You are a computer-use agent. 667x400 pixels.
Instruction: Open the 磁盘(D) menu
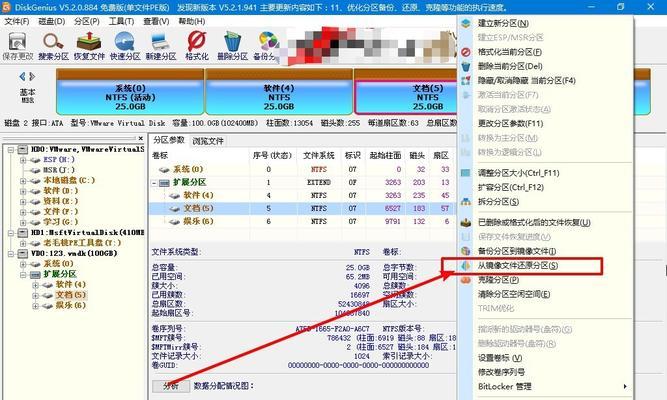pyautogui.click(x=51, y=21)
